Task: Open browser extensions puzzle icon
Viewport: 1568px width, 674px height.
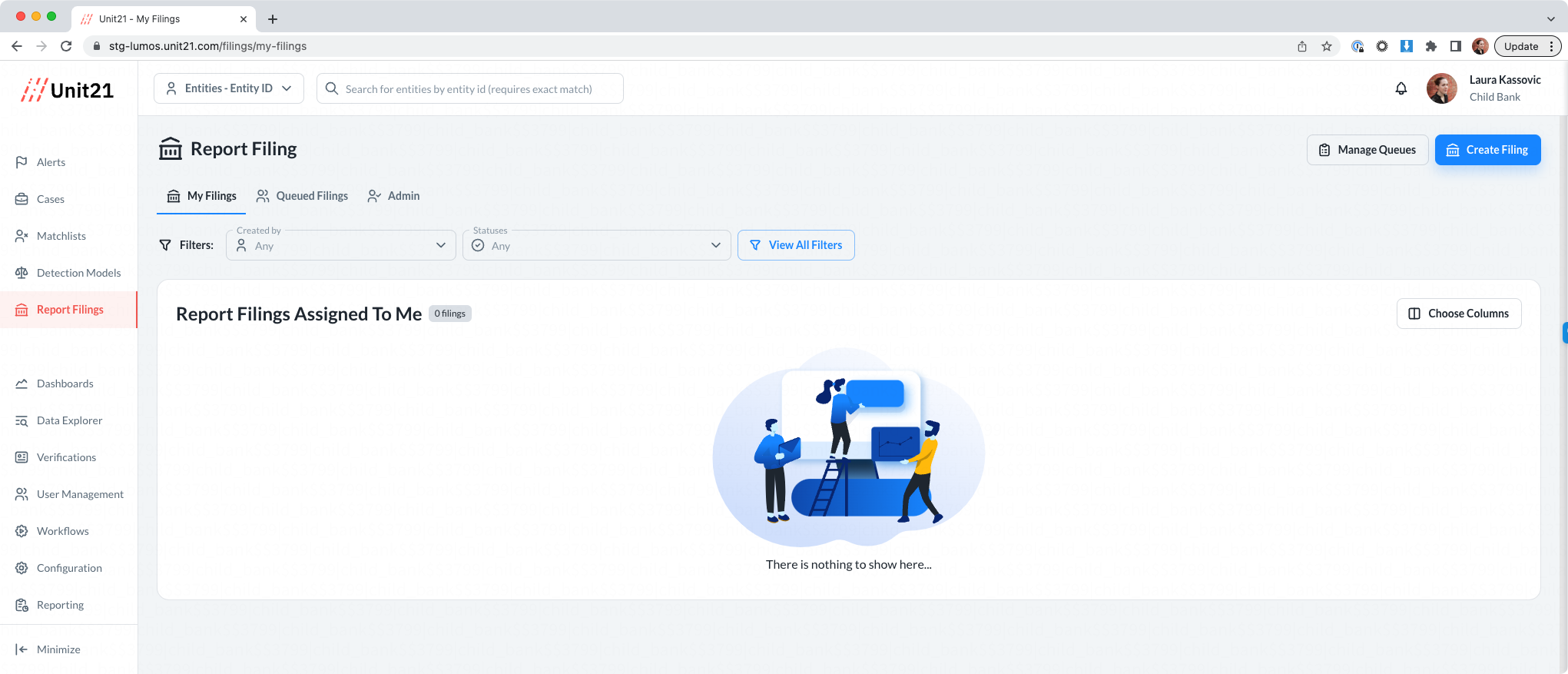Action: point(1431,46)
